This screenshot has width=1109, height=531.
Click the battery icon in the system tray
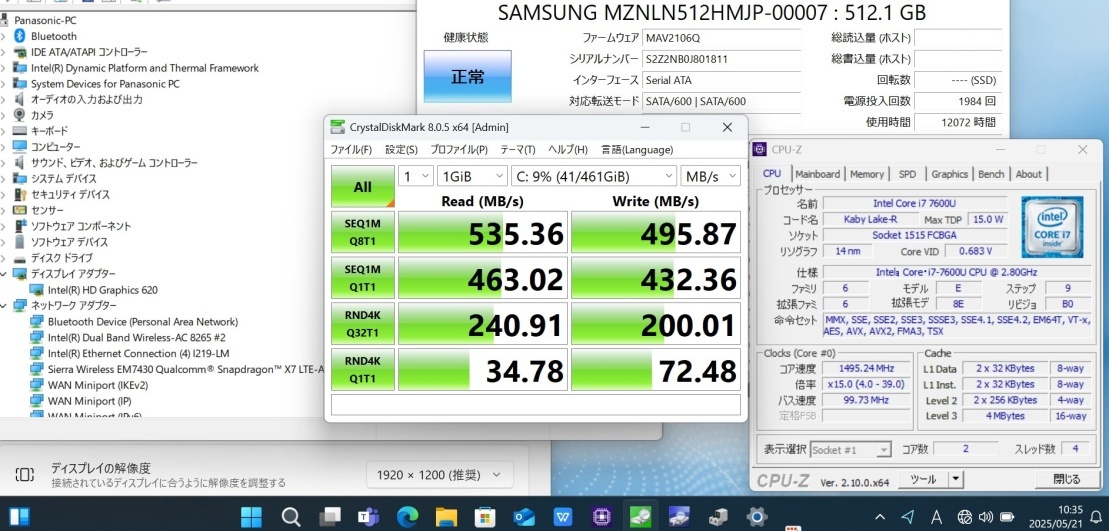point(1007,517)
